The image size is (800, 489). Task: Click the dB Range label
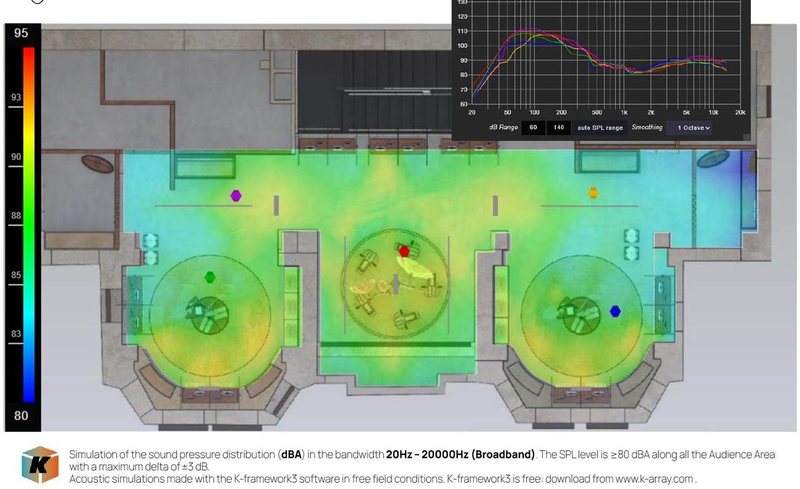(x=503, y=127)
